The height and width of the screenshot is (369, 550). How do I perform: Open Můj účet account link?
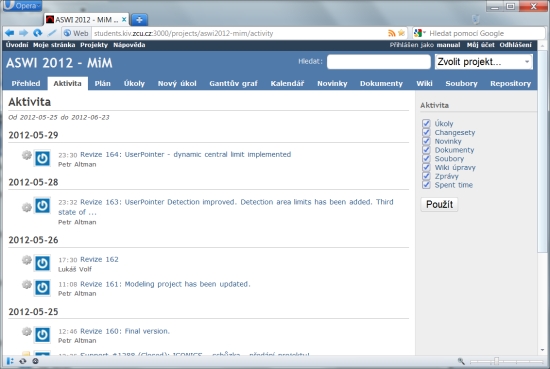(480, 45)
